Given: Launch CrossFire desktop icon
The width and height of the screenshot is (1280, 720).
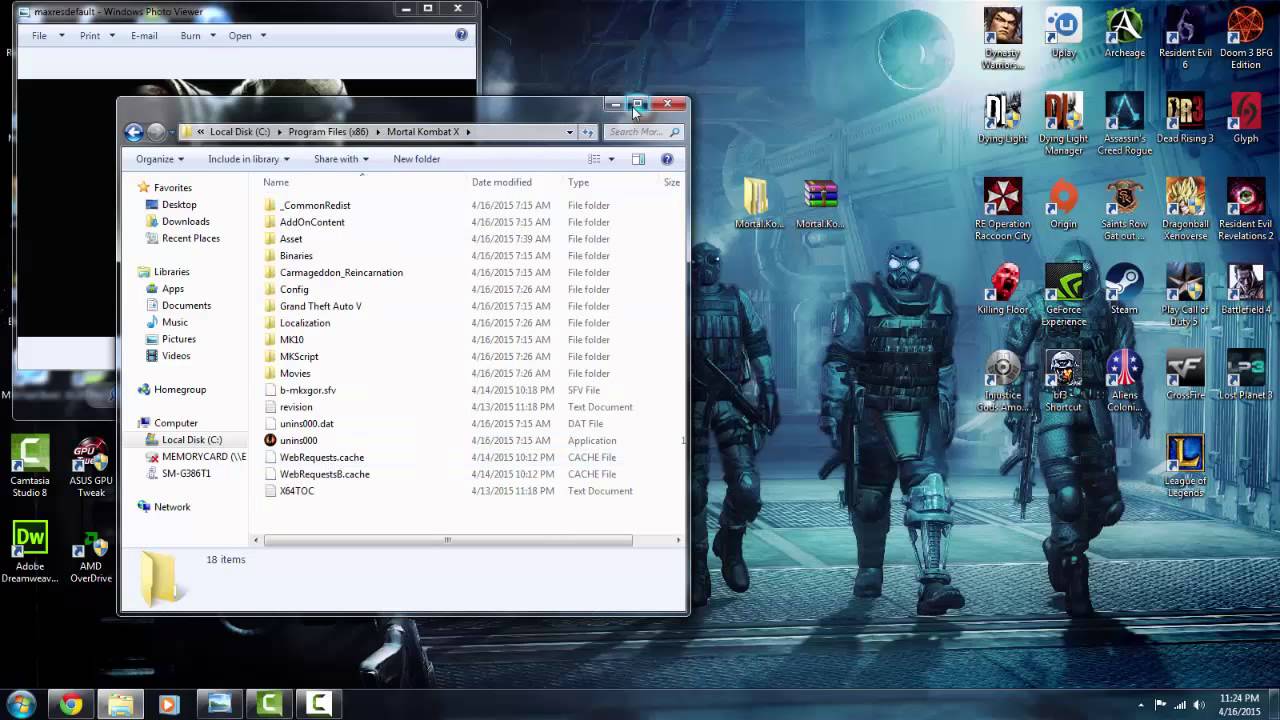Looking at the screenshot, I should 1185,375.
